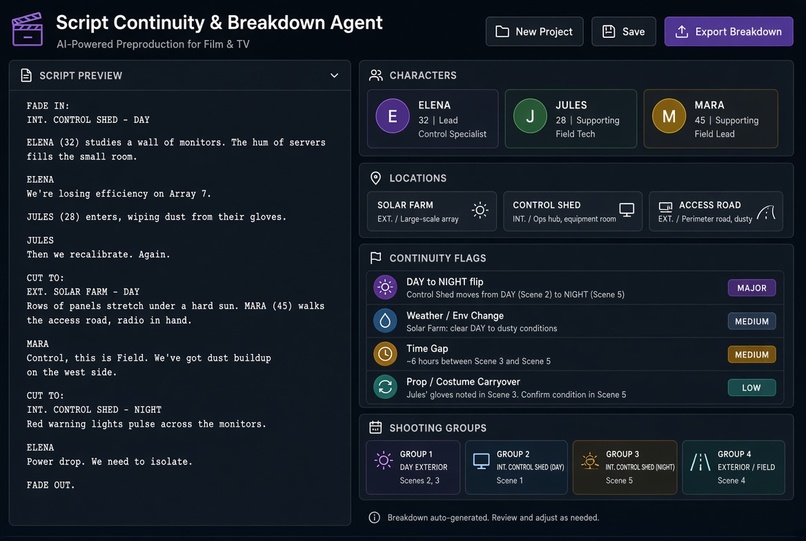Click the SCRIPT PREVIEW panel title
Image resolution: width=806 pixels, height=541 pixels.
pyautogui.click(x=81, y=76)
